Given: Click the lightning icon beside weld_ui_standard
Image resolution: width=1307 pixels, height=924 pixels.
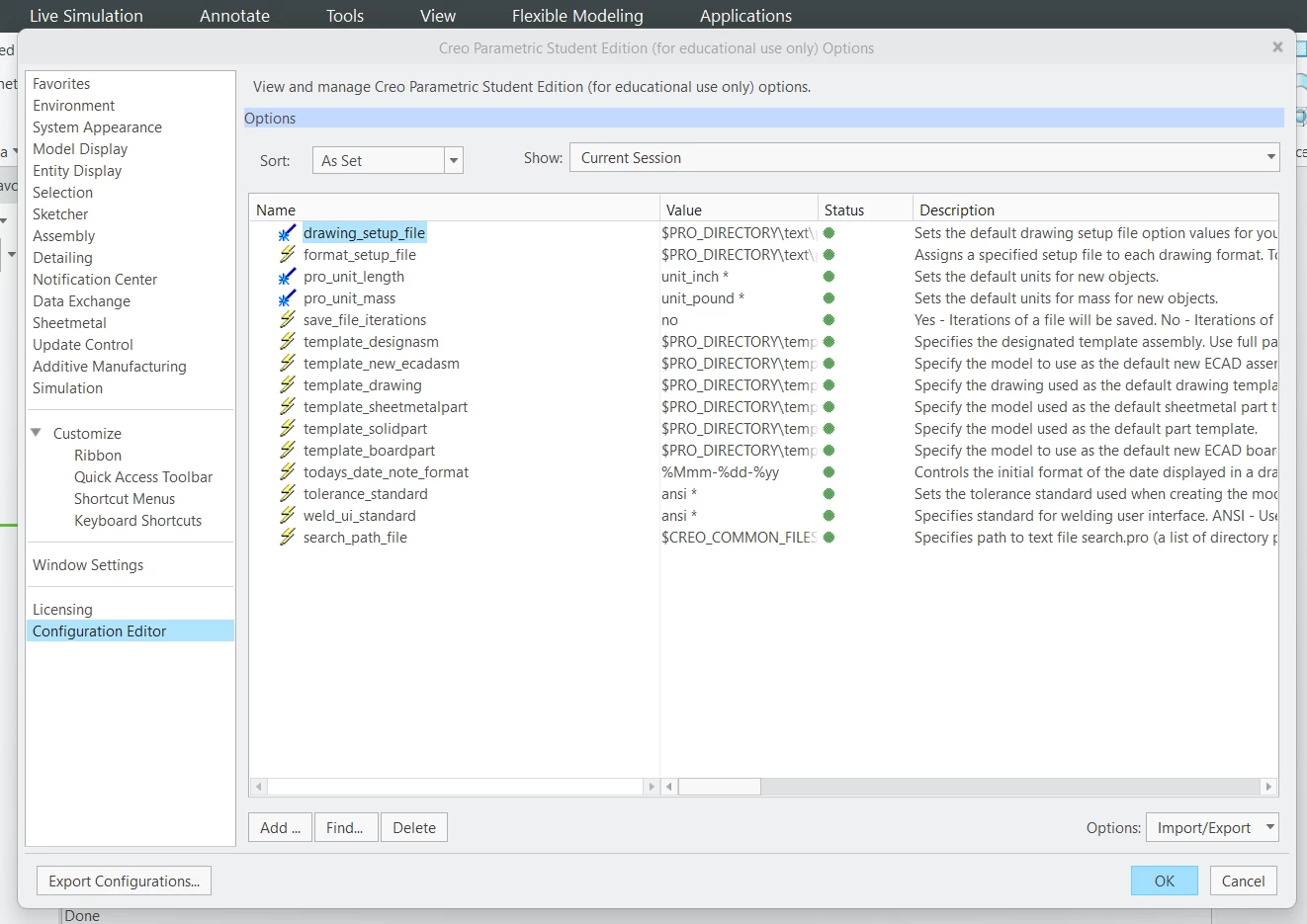Looking at the screenshot, I should [287, 516].
